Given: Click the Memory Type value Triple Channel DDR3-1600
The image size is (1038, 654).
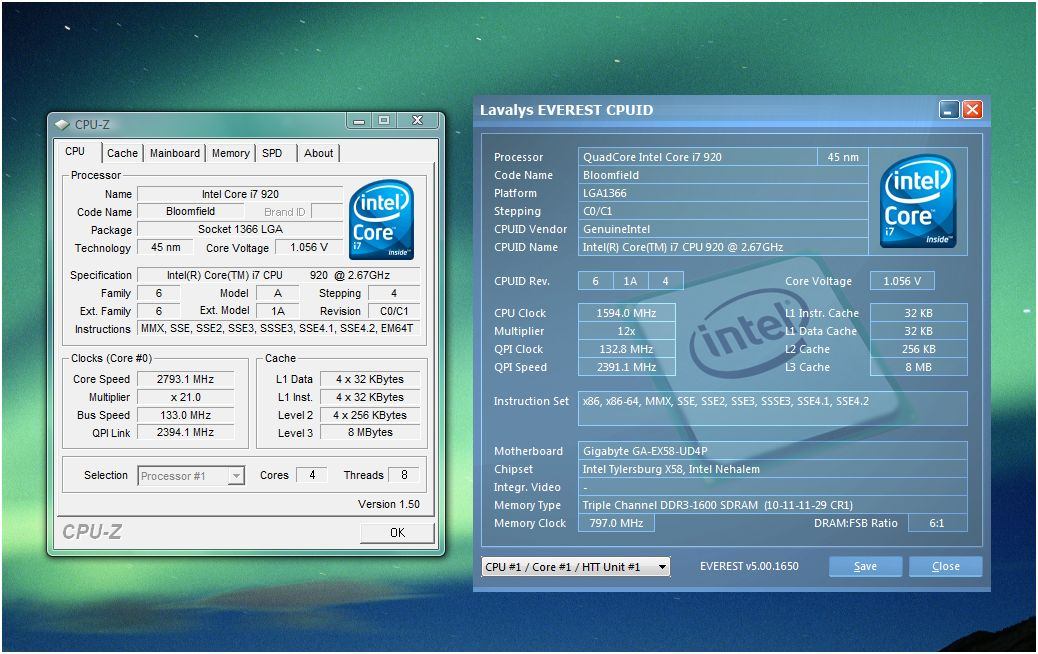Looking at the screenshot, I should [x=772, y=505].
